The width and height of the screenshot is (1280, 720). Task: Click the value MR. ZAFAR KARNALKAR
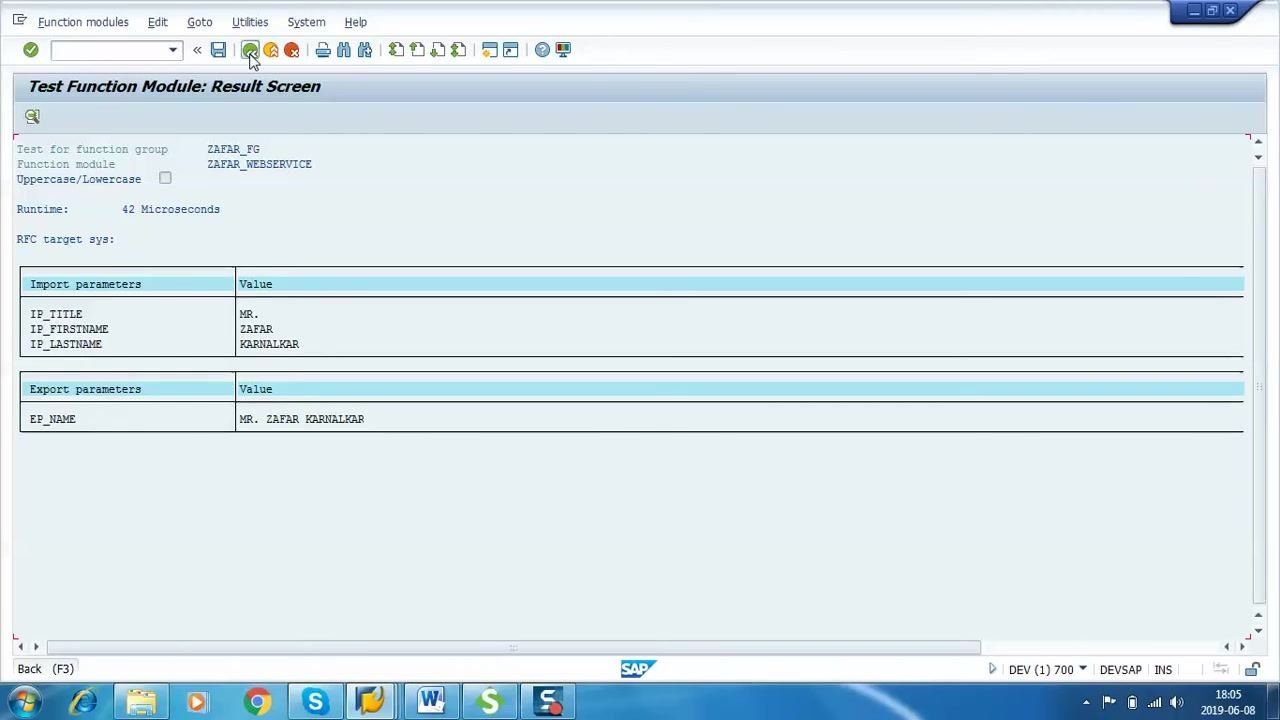coord(302,419)
